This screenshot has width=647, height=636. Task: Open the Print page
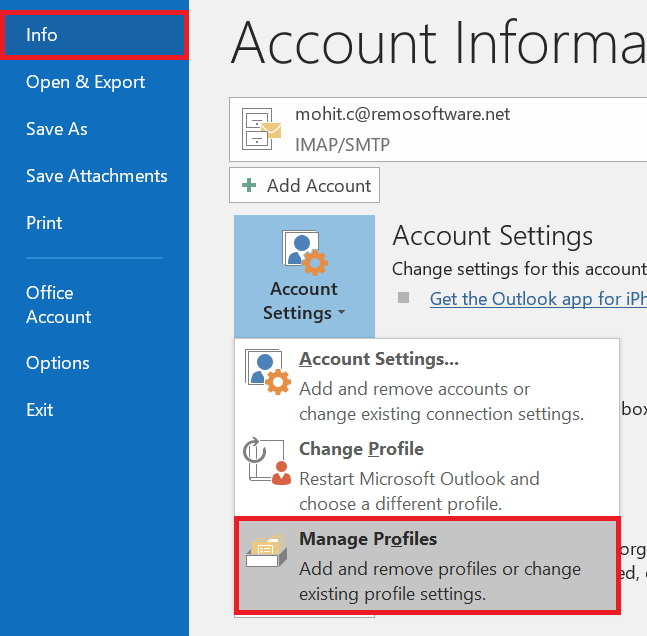pyautogui.click(x=44, y=223)
